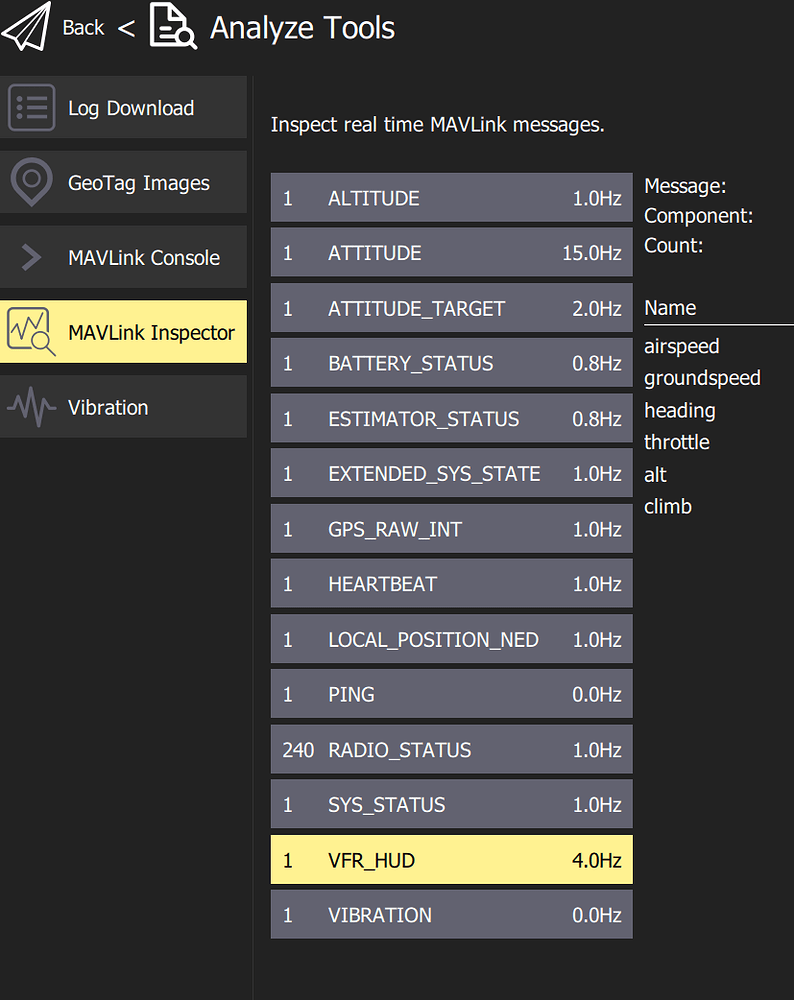
Task: Expand the GPS_RAW_INT message details
Action: click(x=451, y=528)
